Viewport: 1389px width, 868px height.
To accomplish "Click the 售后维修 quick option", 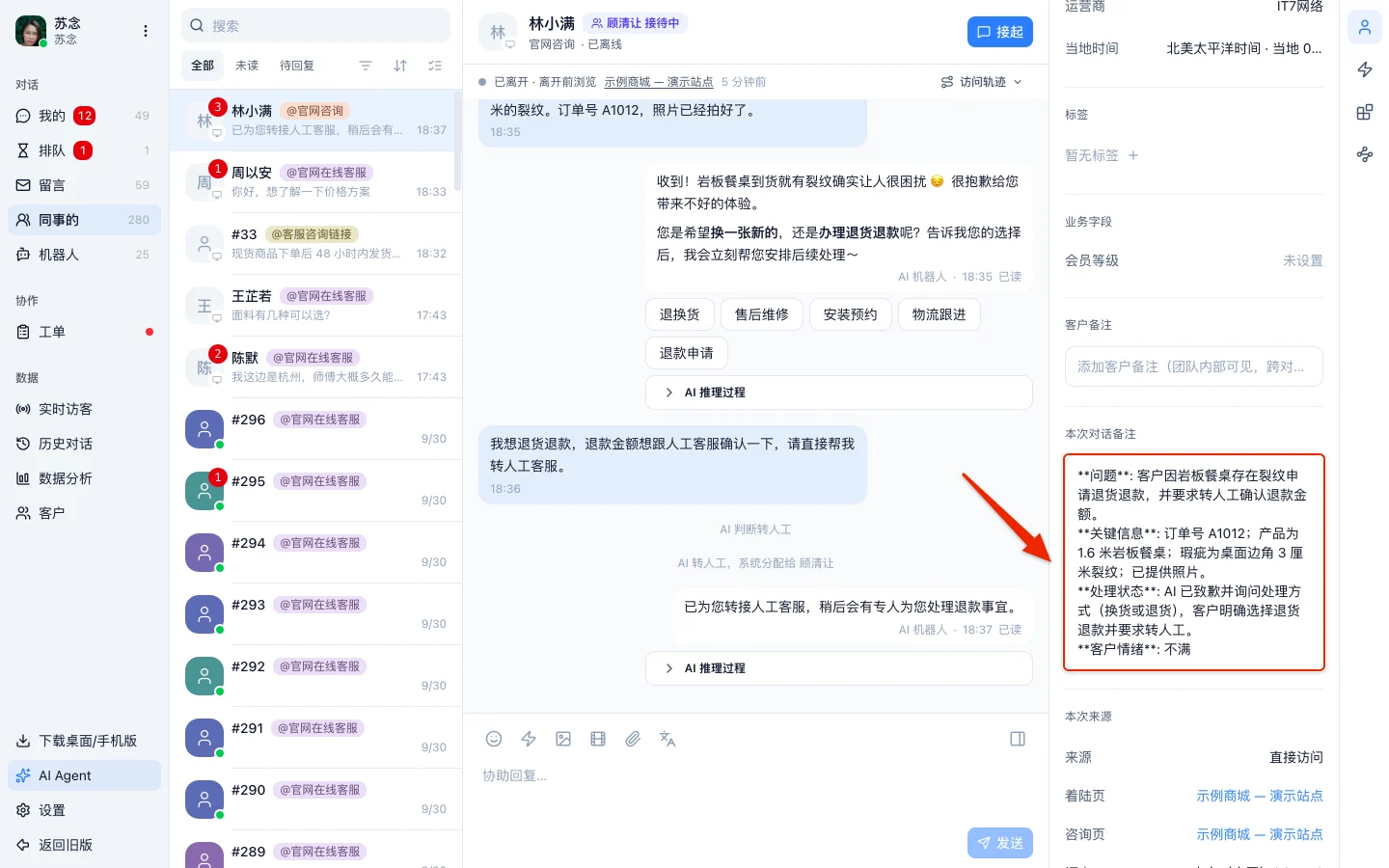I will click(762, 314).
